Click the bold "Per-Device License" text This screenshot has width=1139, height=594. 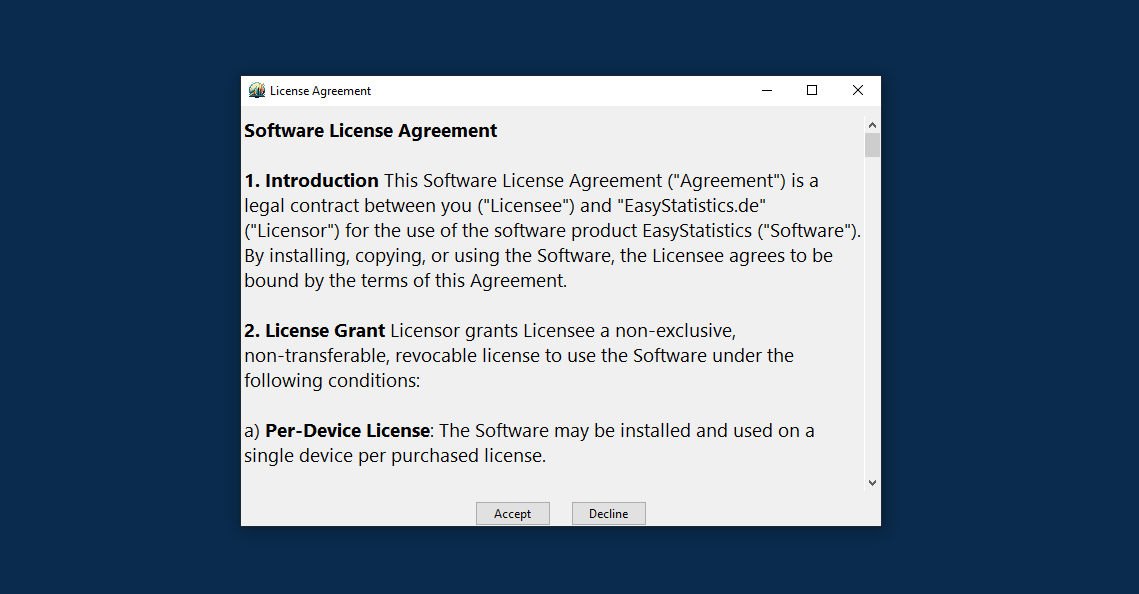point(347,431)
